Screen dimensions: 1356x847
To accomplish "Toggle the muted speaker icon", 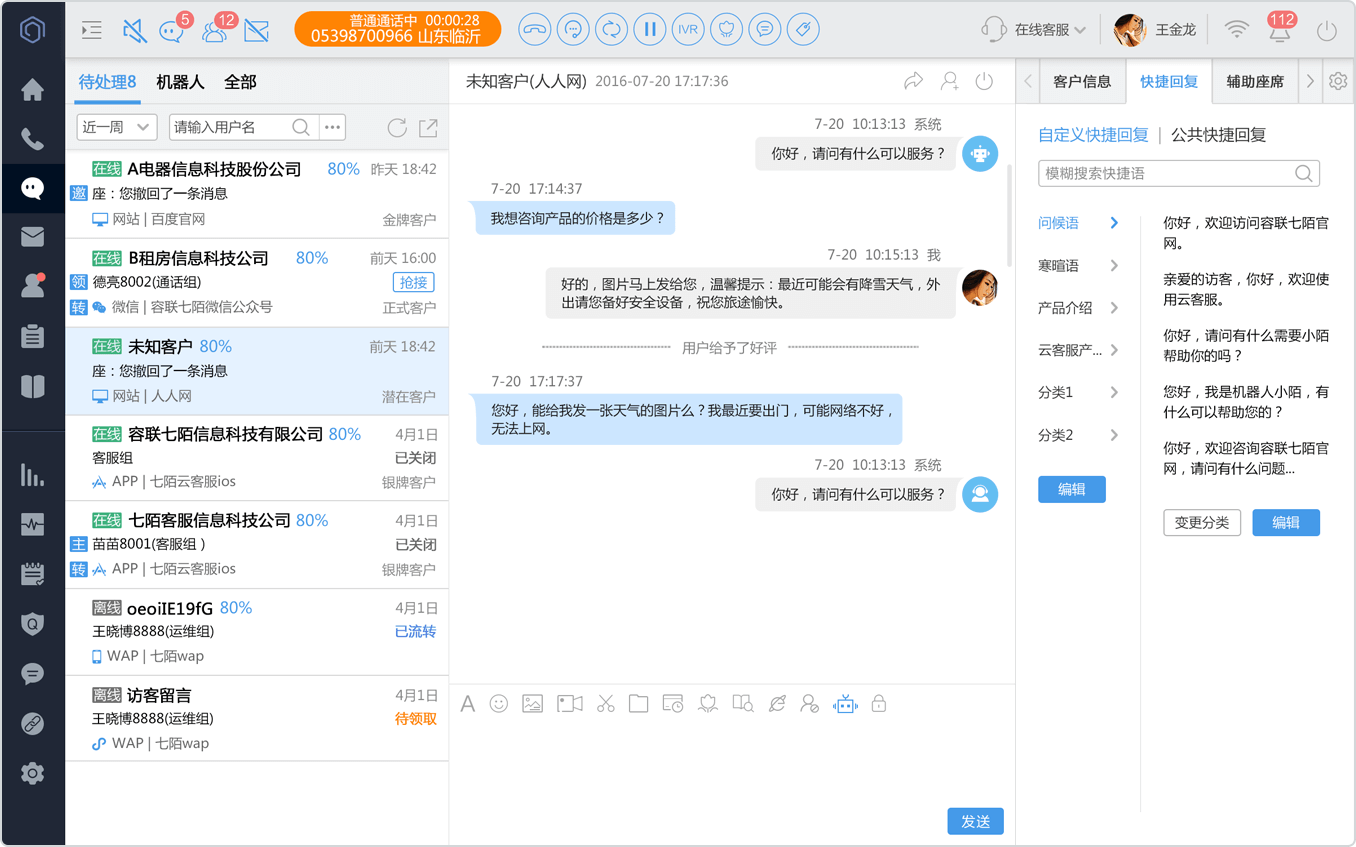I will click(134, 31).
